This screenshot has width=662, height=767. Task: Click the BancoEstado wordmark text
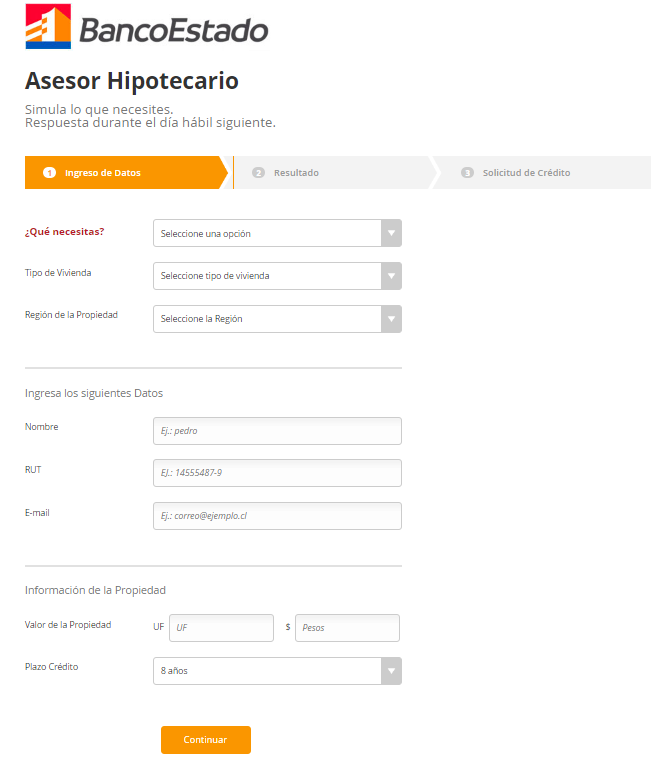point(173,30)
